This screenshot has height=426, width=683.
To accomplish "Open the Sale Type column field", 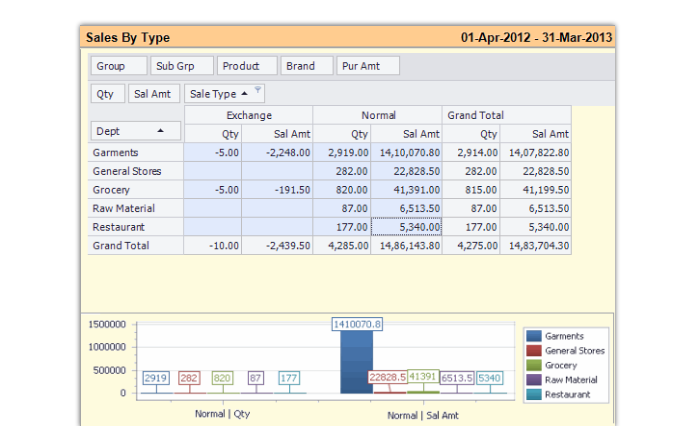I will [x=224, y=94].
